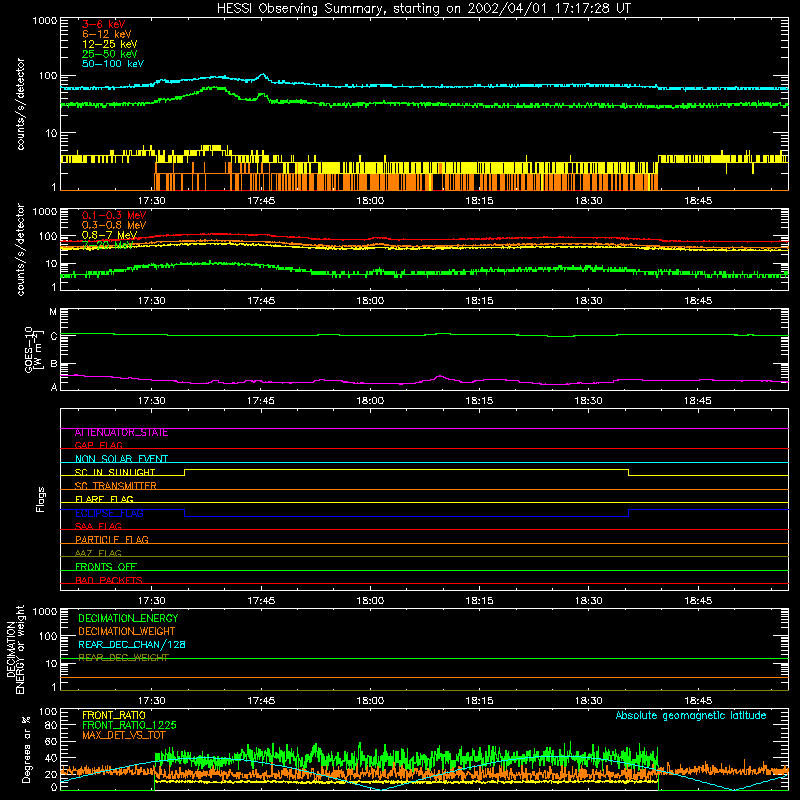Click the REAR_DEC_WEIGHT legend label
Image resolution: width=800 pixels, height=800 pixels.
pyautogui.click(x=123, y=658)
